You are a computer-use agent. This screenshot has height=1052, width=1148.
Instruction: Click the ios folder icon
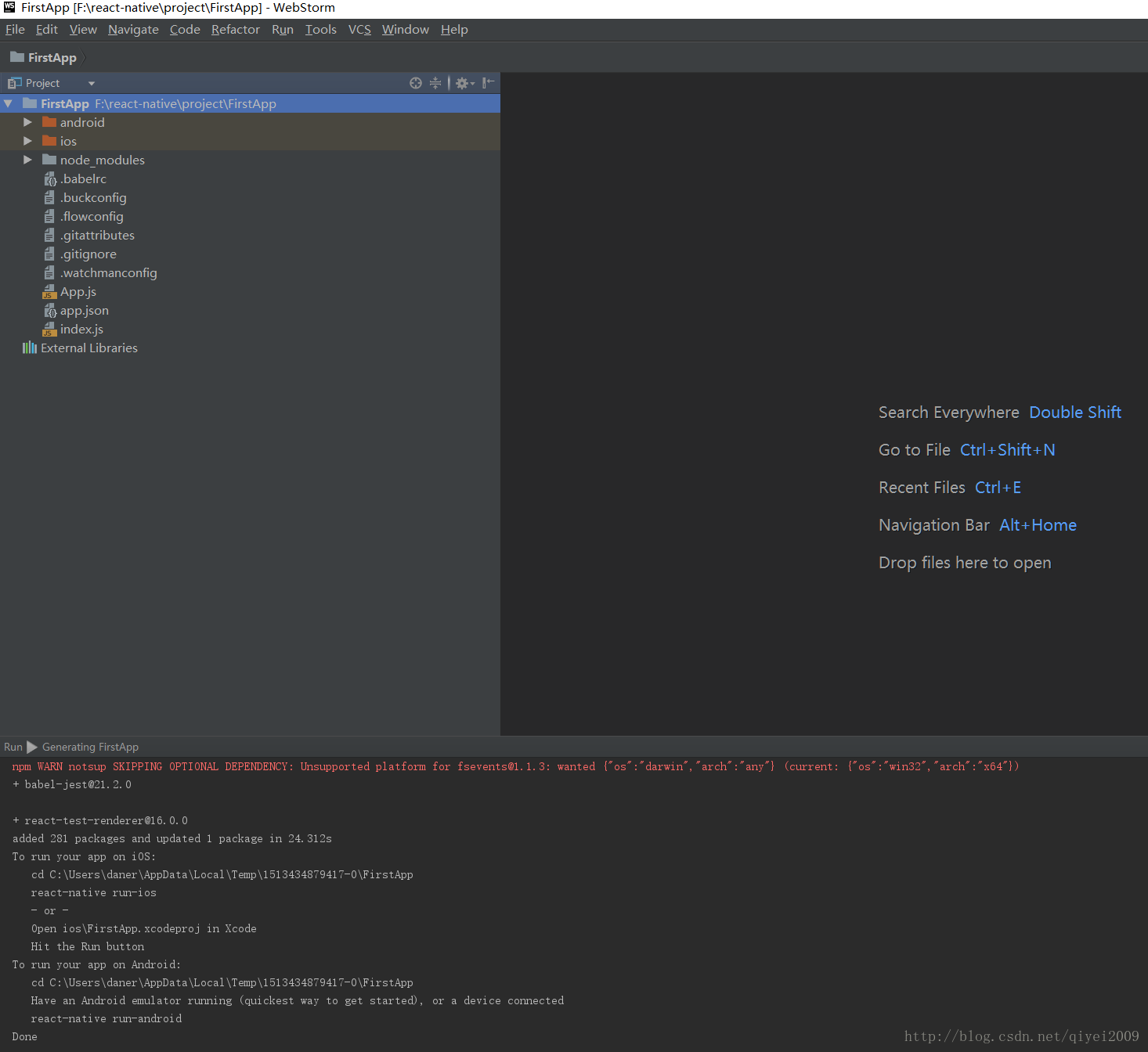click(49, 141)
